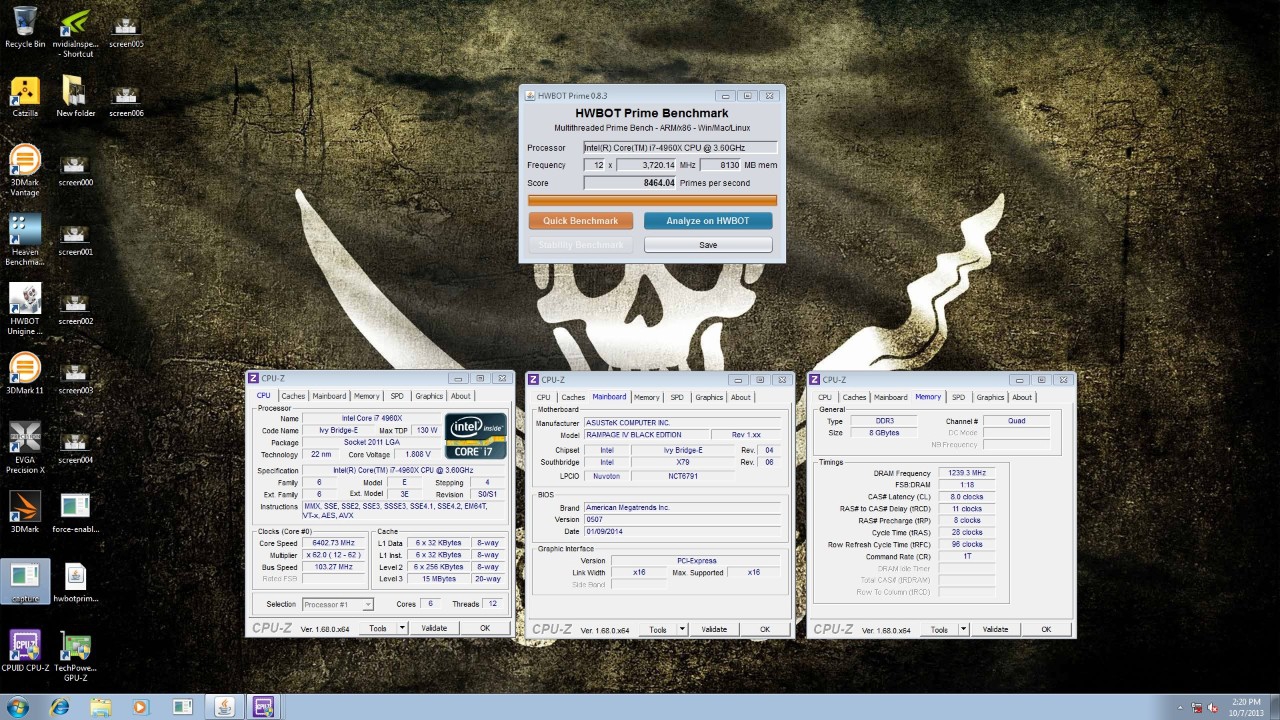Select the EVGA Precision X desktop icon

pos(25,447)
